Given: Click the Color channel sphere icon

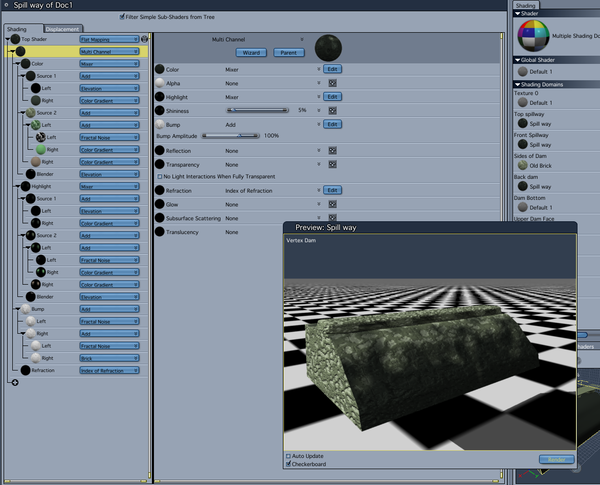Looking at the screenshot, I should (160, 69).
